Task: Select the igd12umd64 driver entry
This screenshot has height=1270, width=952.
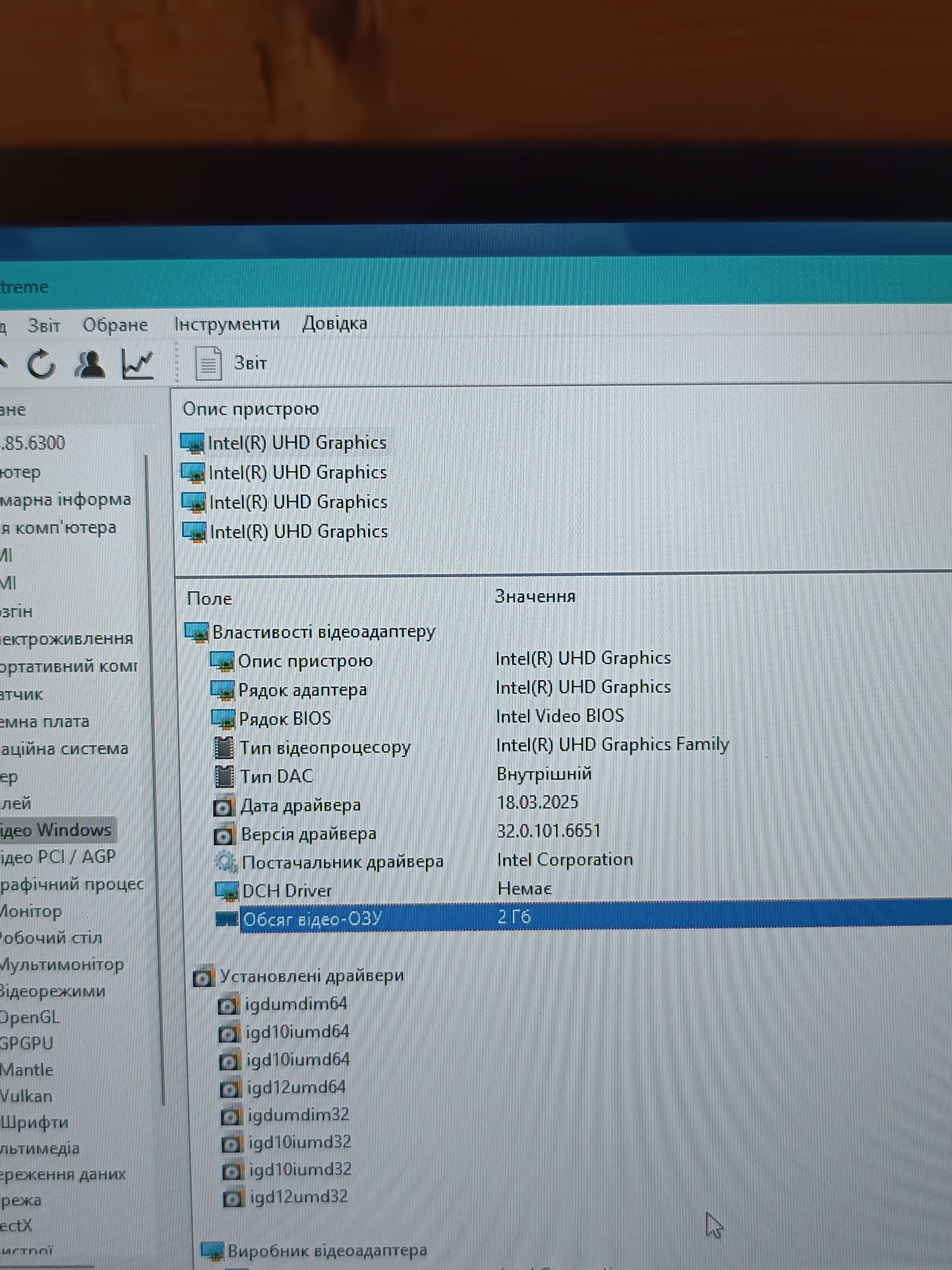Action: pos(296,1088)
